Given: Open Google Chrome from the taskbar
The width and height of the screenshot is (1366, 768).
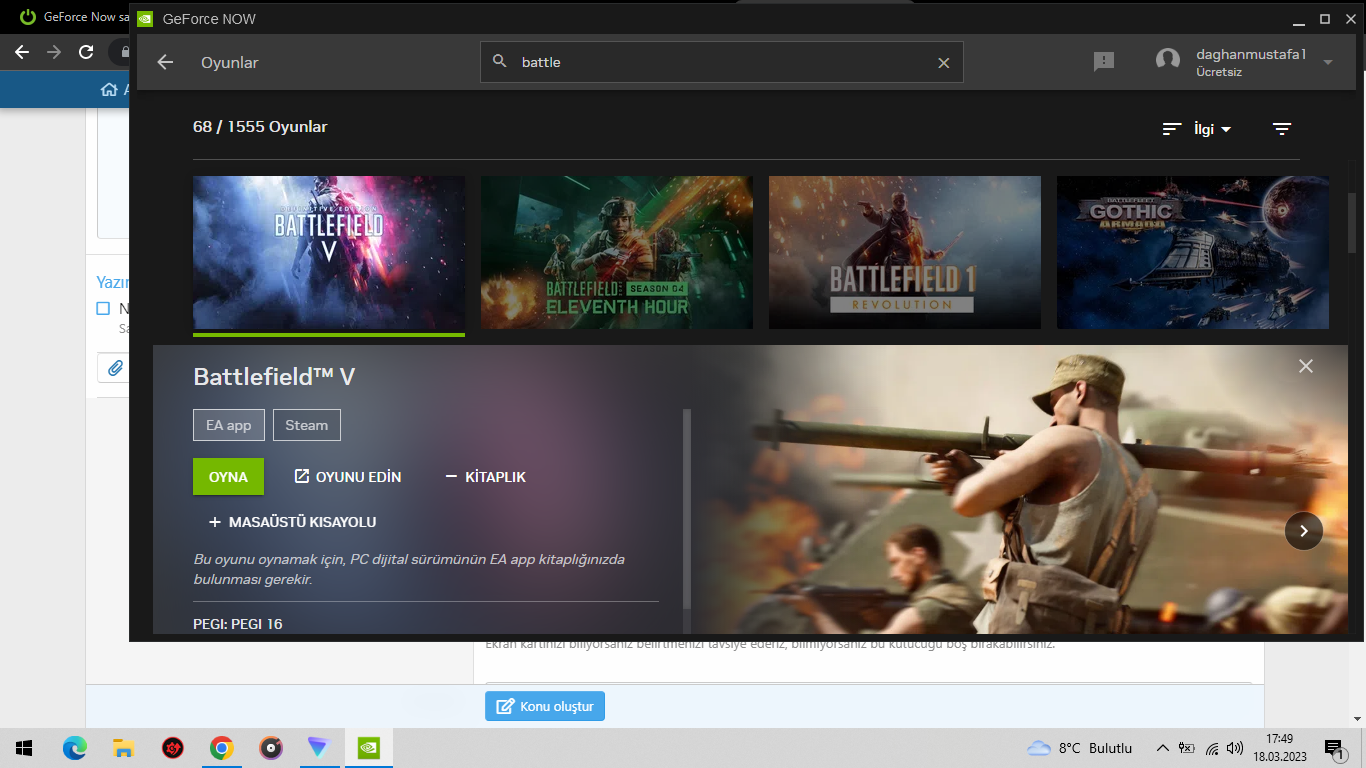Looking at the screenshot, I should pos(222,747).
